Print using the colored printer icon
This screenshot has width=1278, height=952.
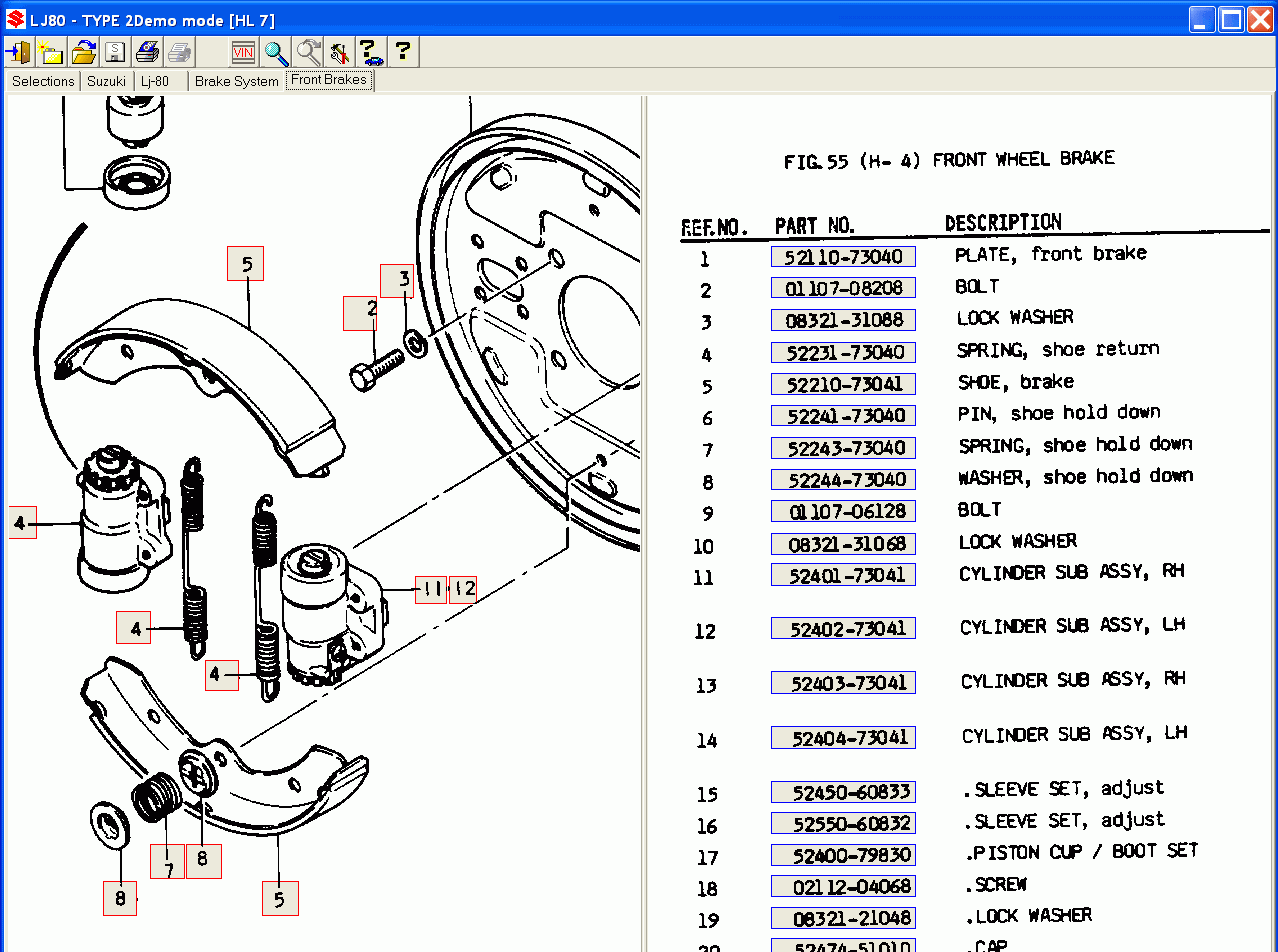click(x=147, y=52)
